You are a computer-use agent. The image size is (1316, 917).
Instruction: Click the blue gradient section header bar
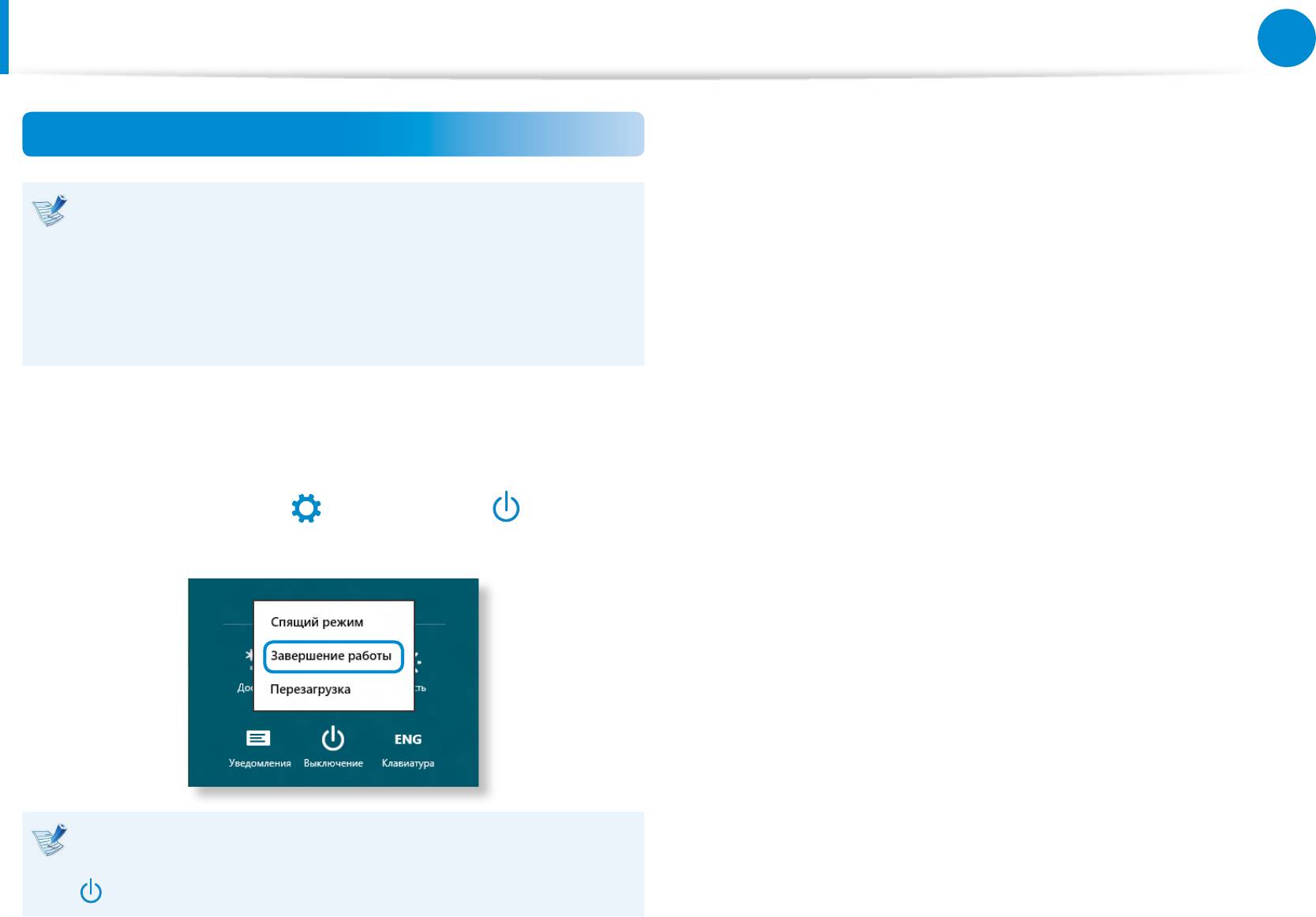pos(332,134)
